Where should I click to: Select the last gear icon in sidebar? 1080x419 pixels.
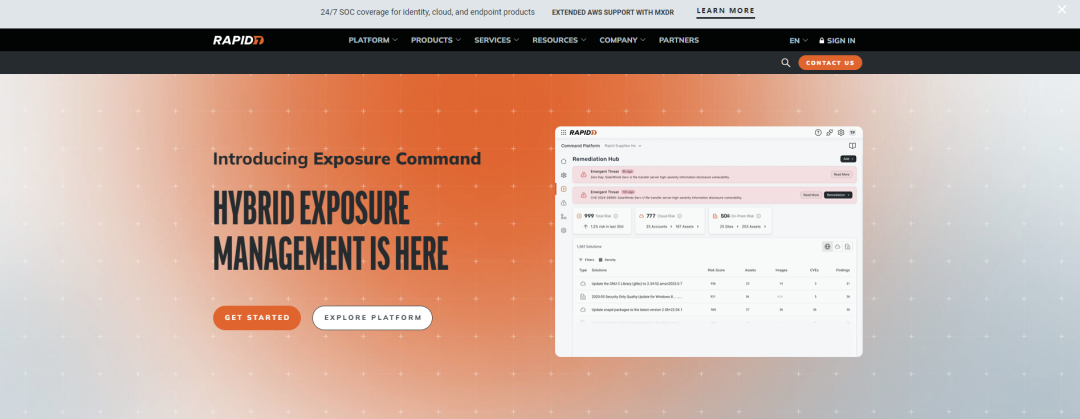[x=563, y=230]
